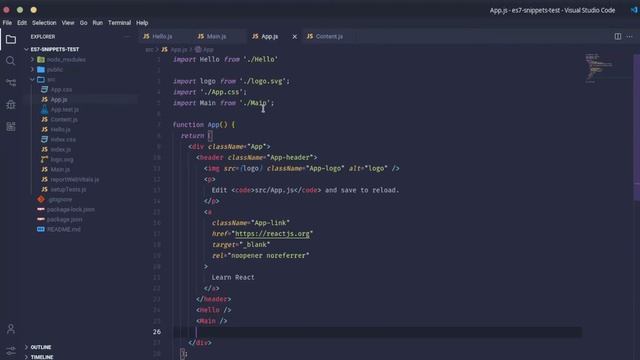Open the Source Control view
Screen dimensions: 640x360
(11, 83)
